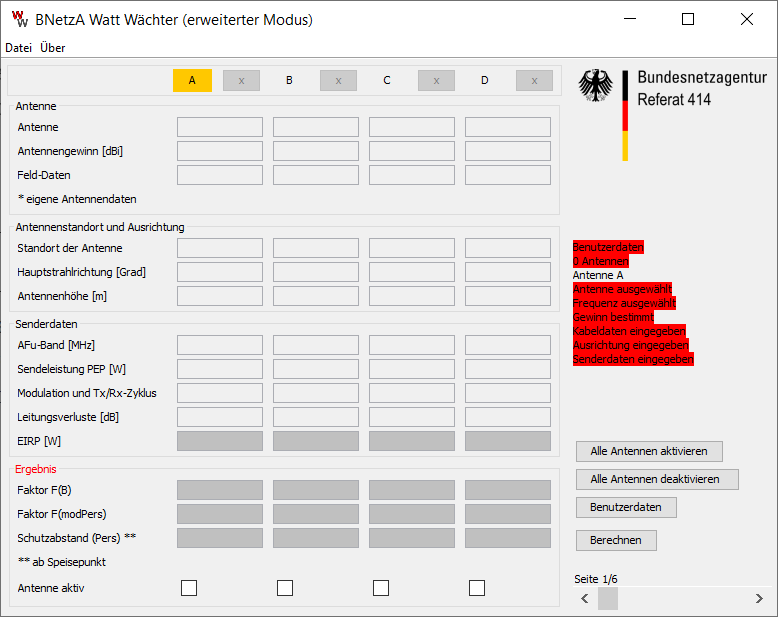Tick the Antenne aktiv checkbox for antenna B

(285, 588)
